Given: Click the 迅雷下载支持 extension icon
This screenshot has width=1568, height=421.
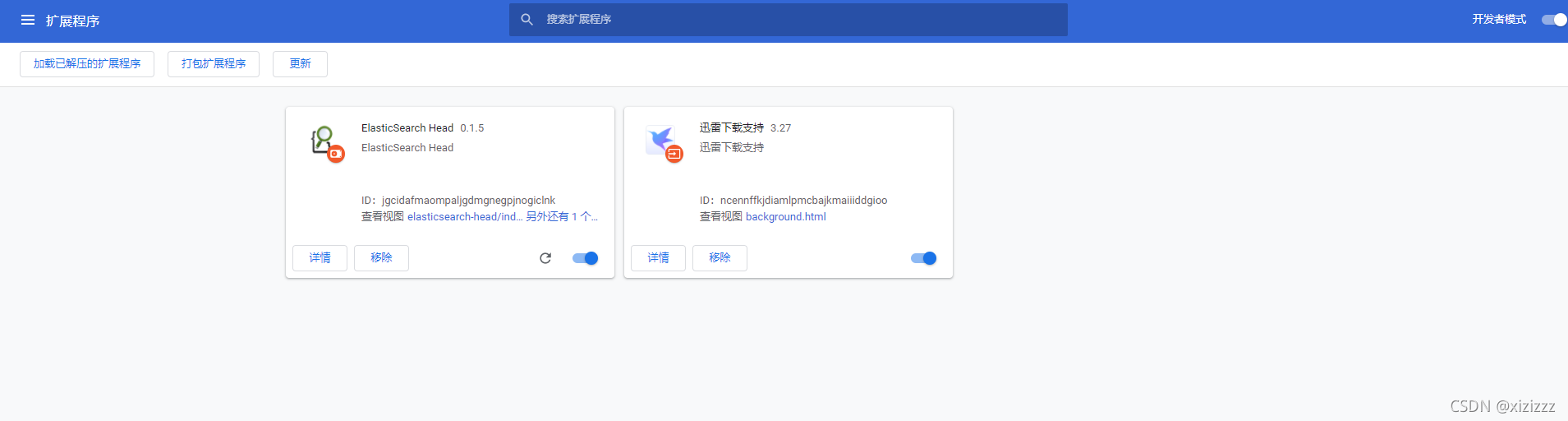Looking at the screenshot, I should click(x=664, y=142).
